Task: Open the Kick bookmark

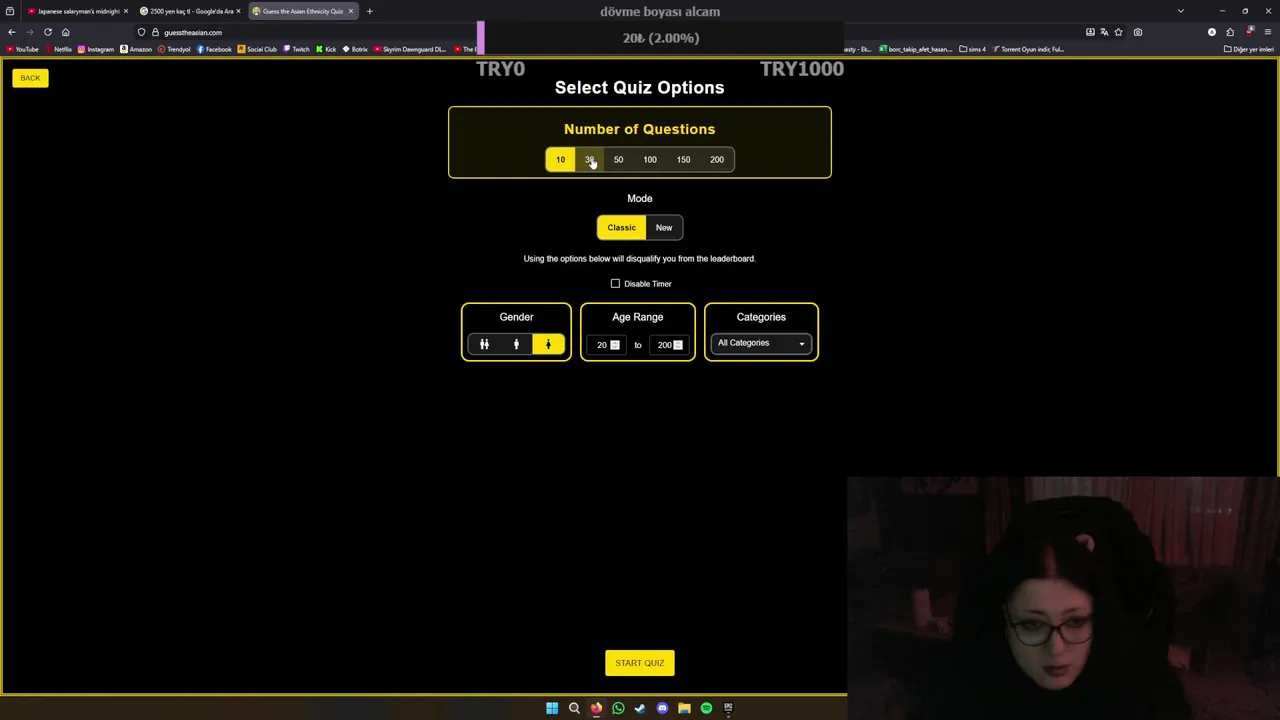Action: coord(326,49)
